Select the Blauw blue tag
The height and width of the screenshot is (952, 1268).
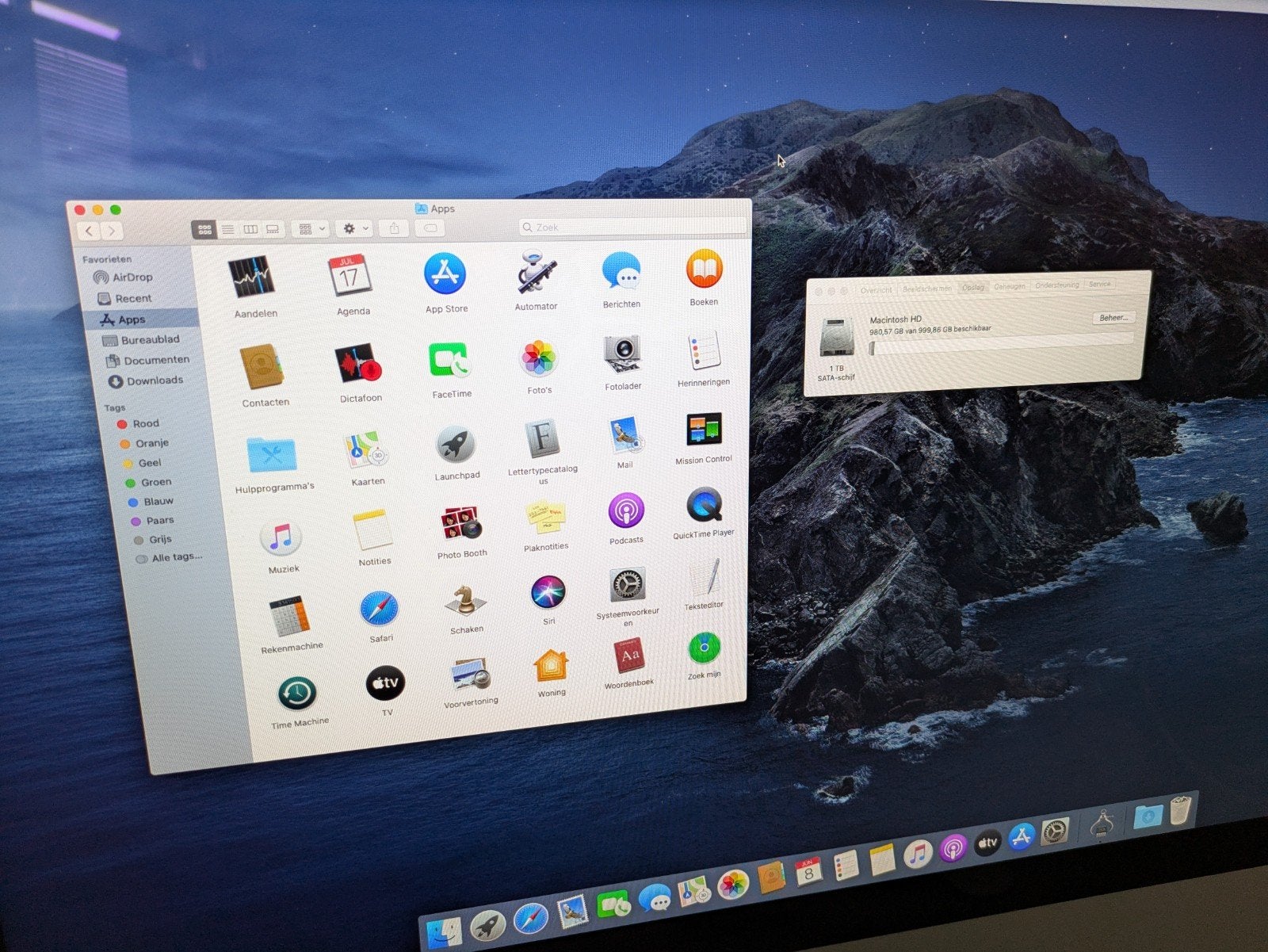152,501
